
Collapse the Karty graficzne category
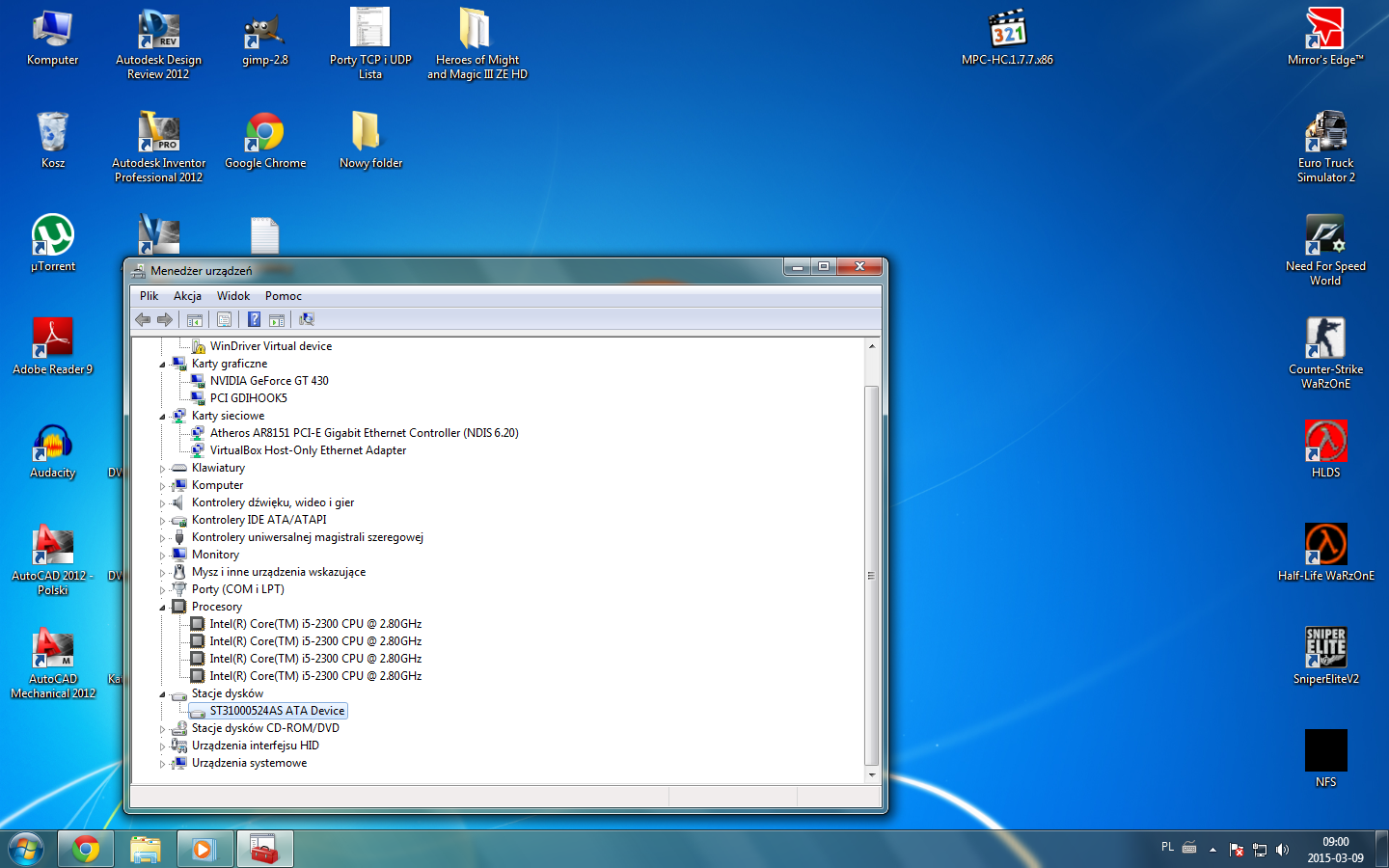162,365
